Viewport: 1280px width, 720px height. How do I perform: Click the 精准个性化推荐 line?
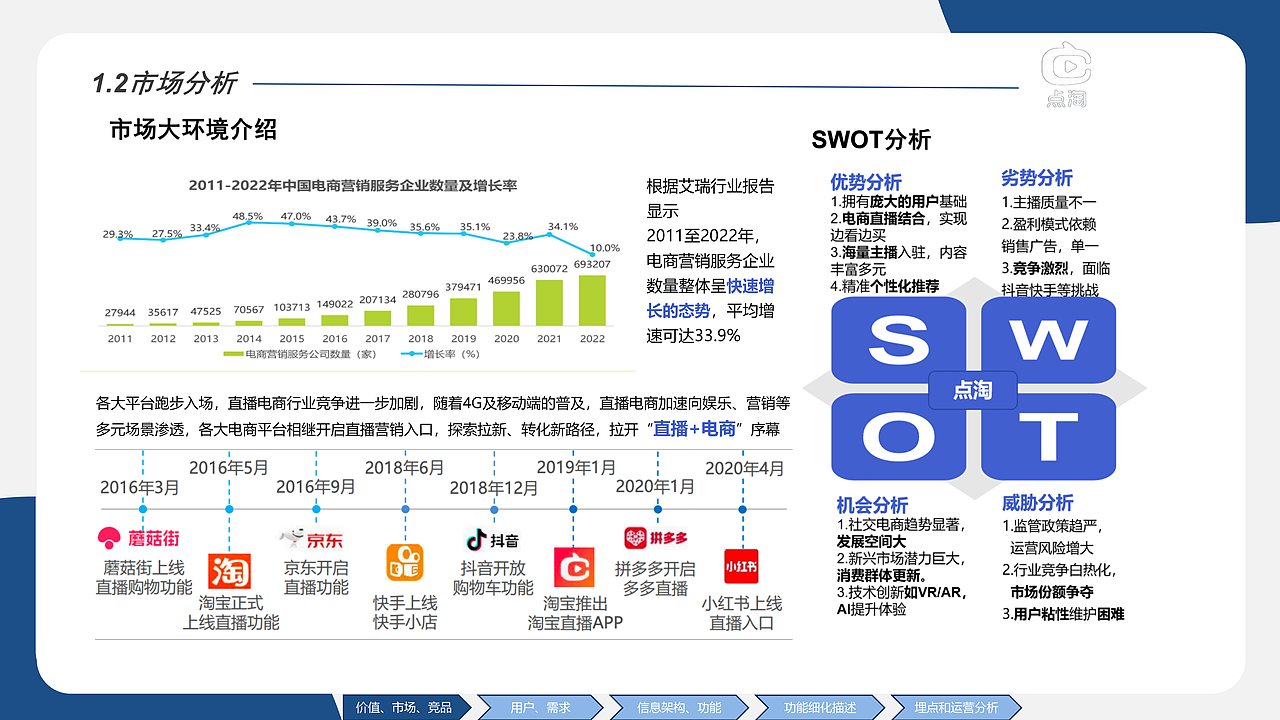(885, 285)
